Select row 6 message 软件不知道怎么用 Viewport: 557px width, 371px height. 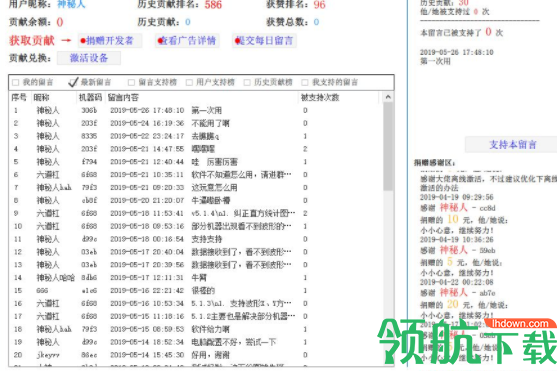[196, 175]
